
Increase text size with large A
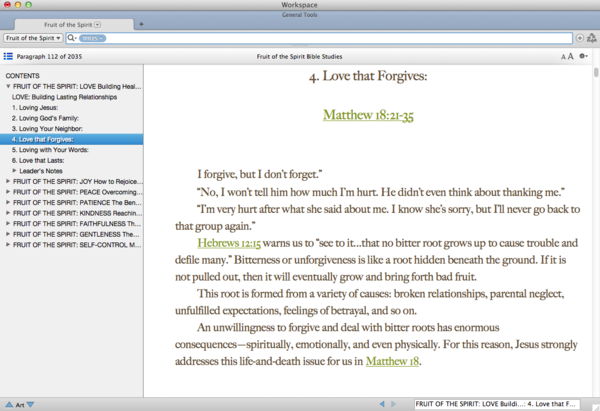(570, 56)
